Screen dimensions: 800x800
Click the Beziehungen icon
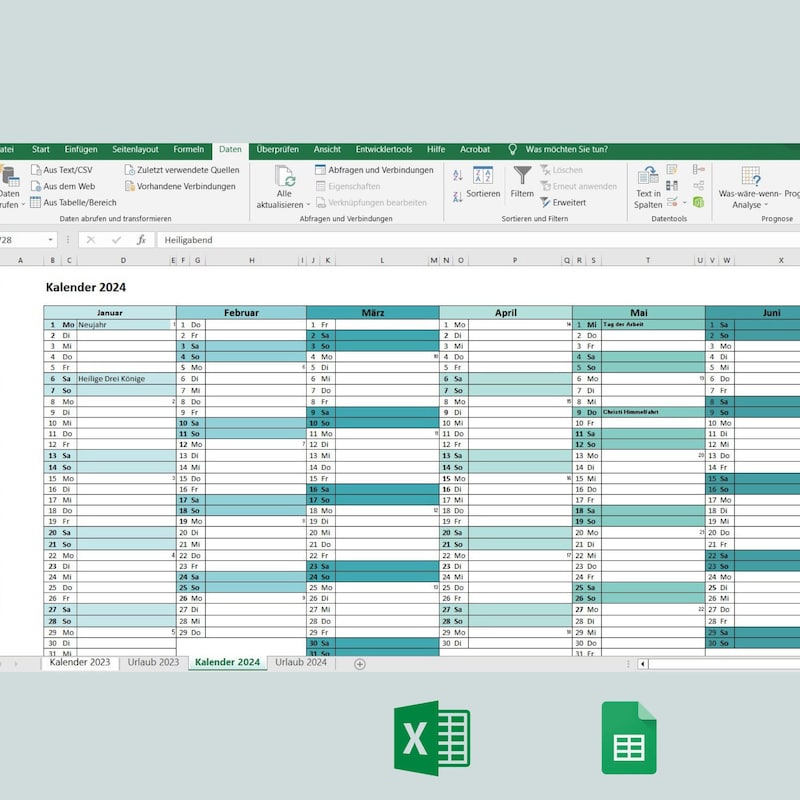pyautogui.click(x=698, y=185)
